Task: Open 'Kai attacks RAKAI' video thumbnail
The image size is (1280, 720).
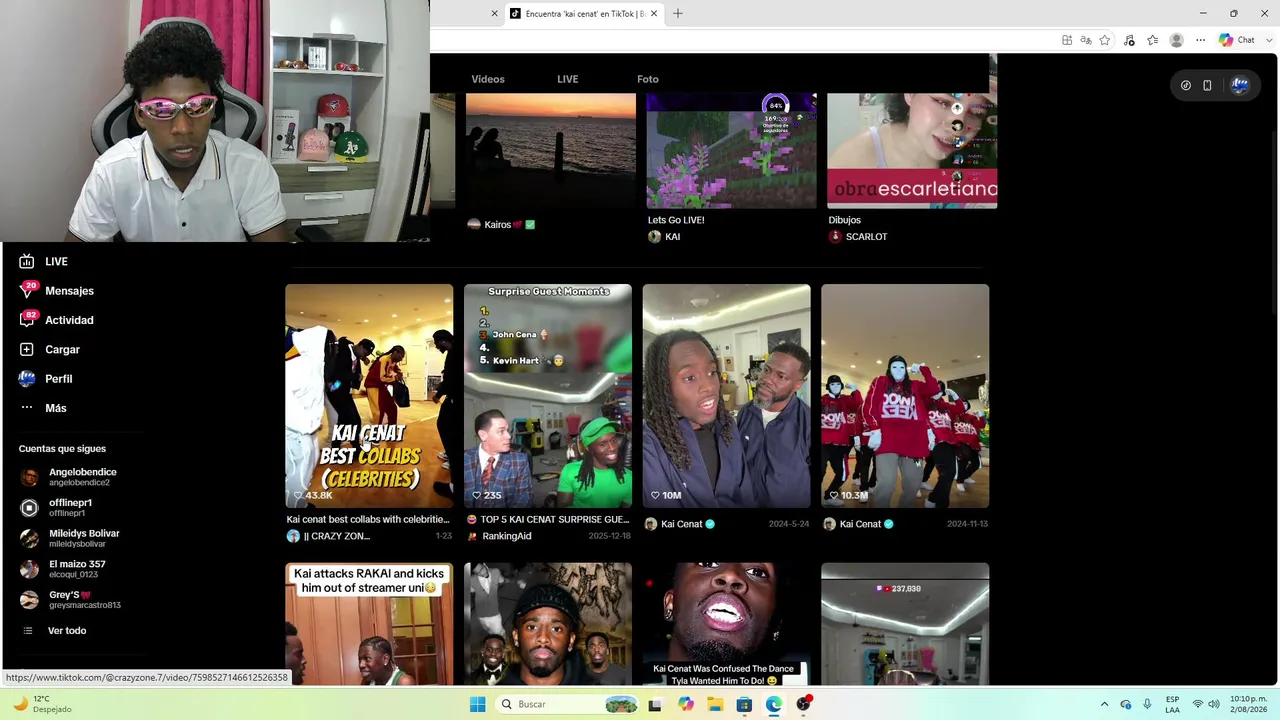Action: point(369,624)
